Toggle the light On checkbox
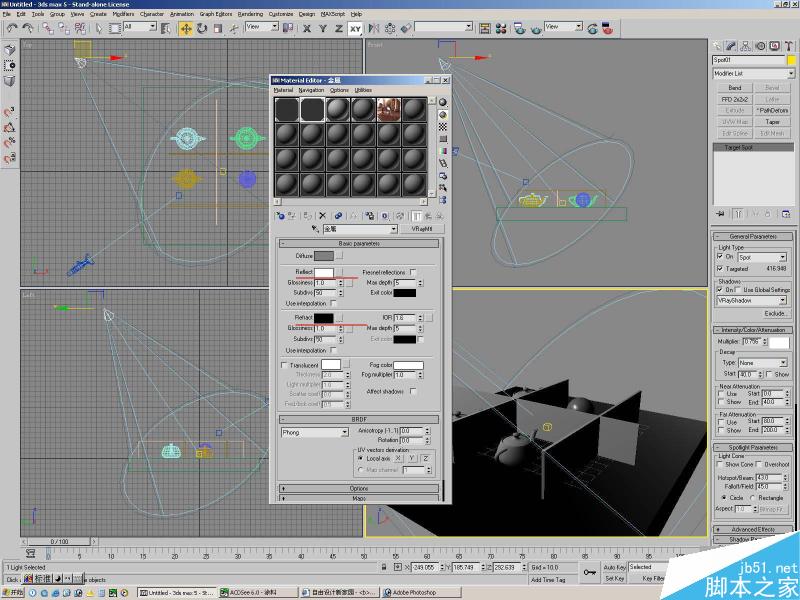The width and height of the screenshot is (800, 600). 719,257
